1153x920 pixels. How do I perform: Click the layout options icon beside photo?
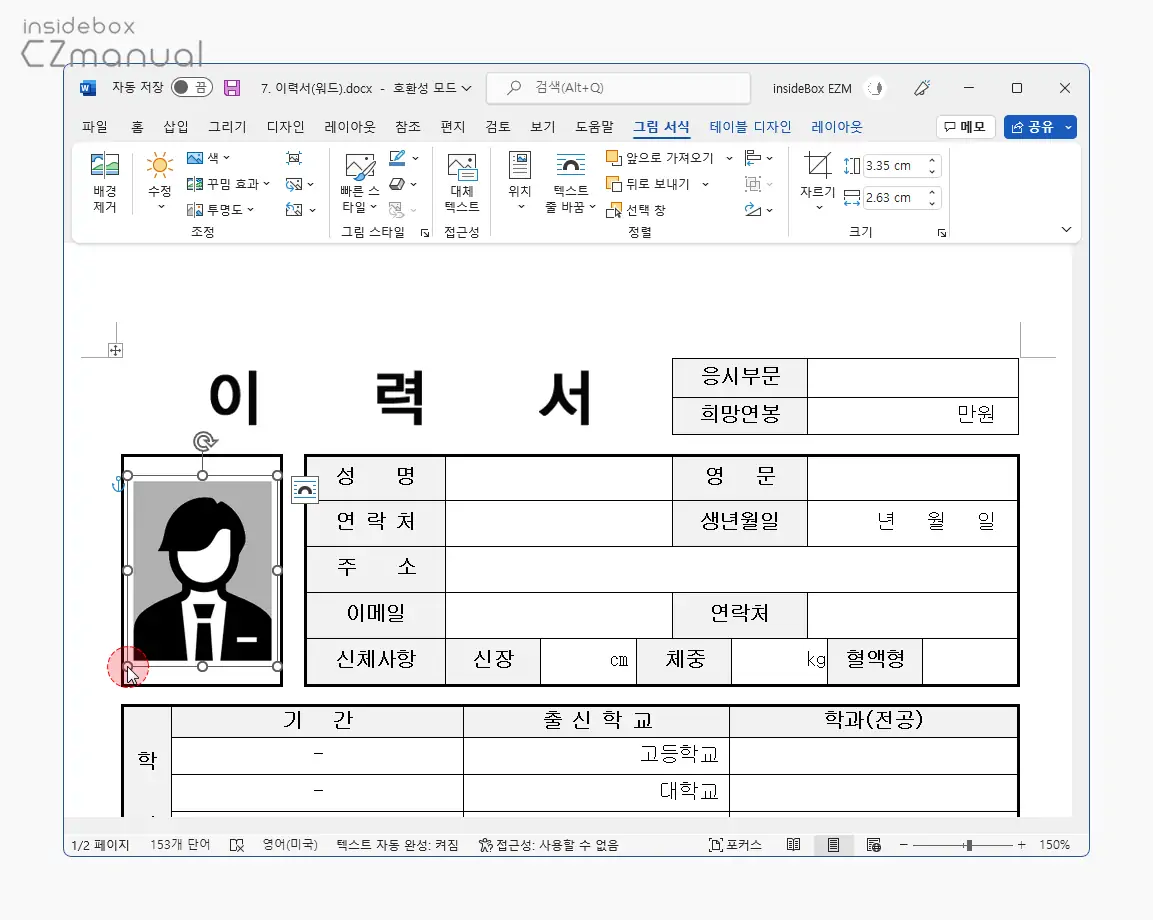[x=304, y=490]
